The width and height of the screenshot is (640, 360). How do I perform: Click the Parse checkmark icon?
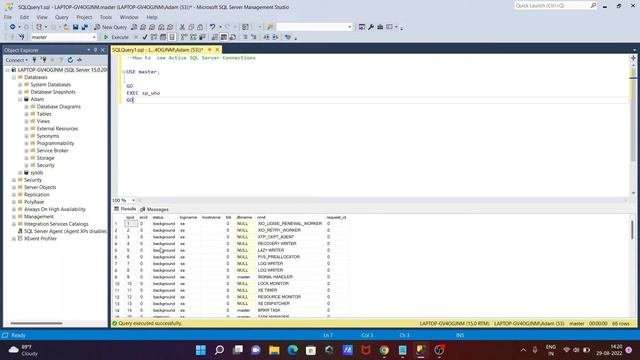tap(145, 37)
